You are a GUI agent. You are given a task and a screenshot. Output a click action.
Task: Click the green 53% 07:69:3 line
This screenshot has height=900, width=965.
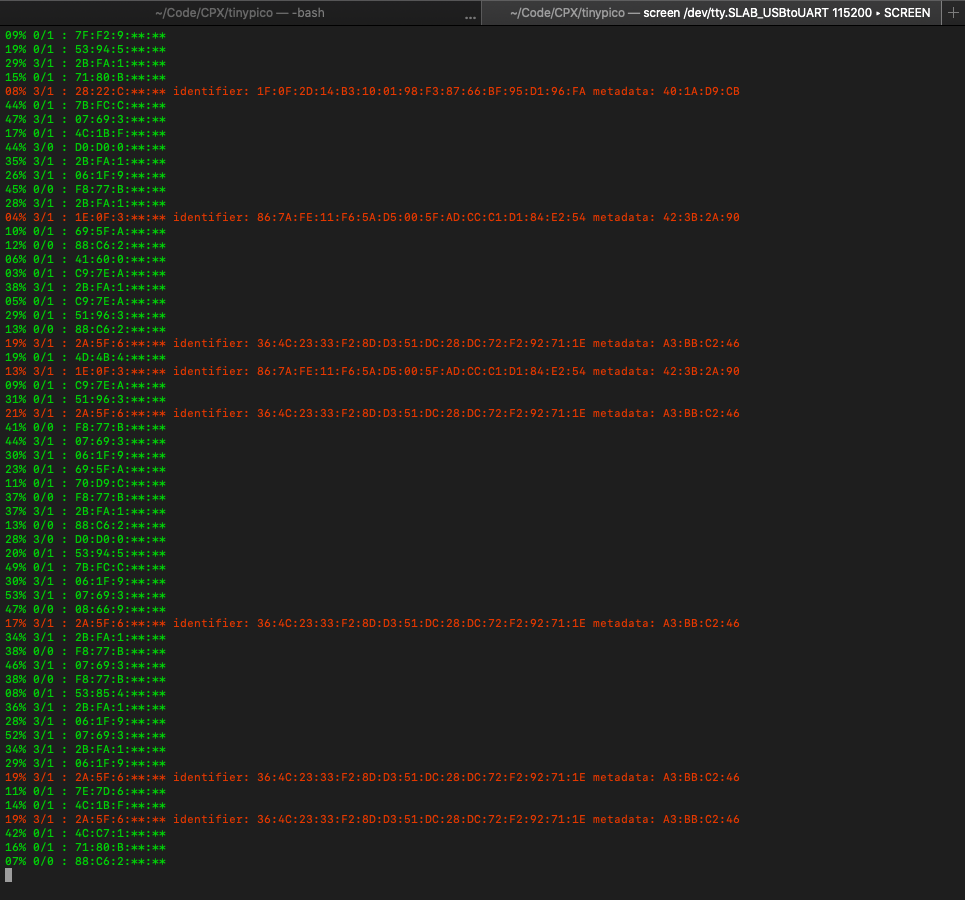click(86, 595)
